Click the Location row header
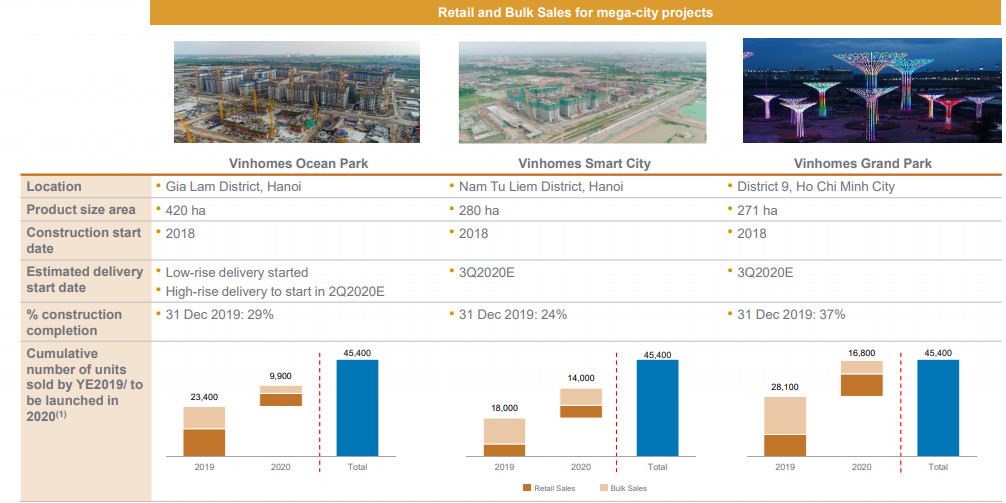Viewport: 1006px width, 503px height. (54, 187)
